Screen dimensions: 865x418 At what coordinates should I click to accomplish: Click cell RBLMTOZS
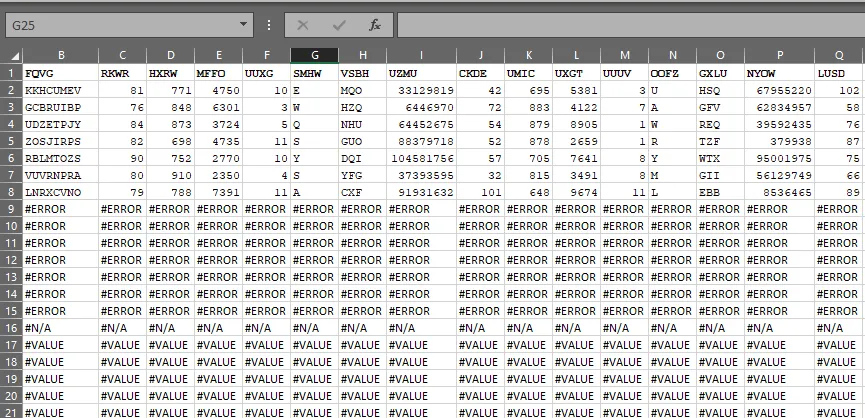coord(61,159)
